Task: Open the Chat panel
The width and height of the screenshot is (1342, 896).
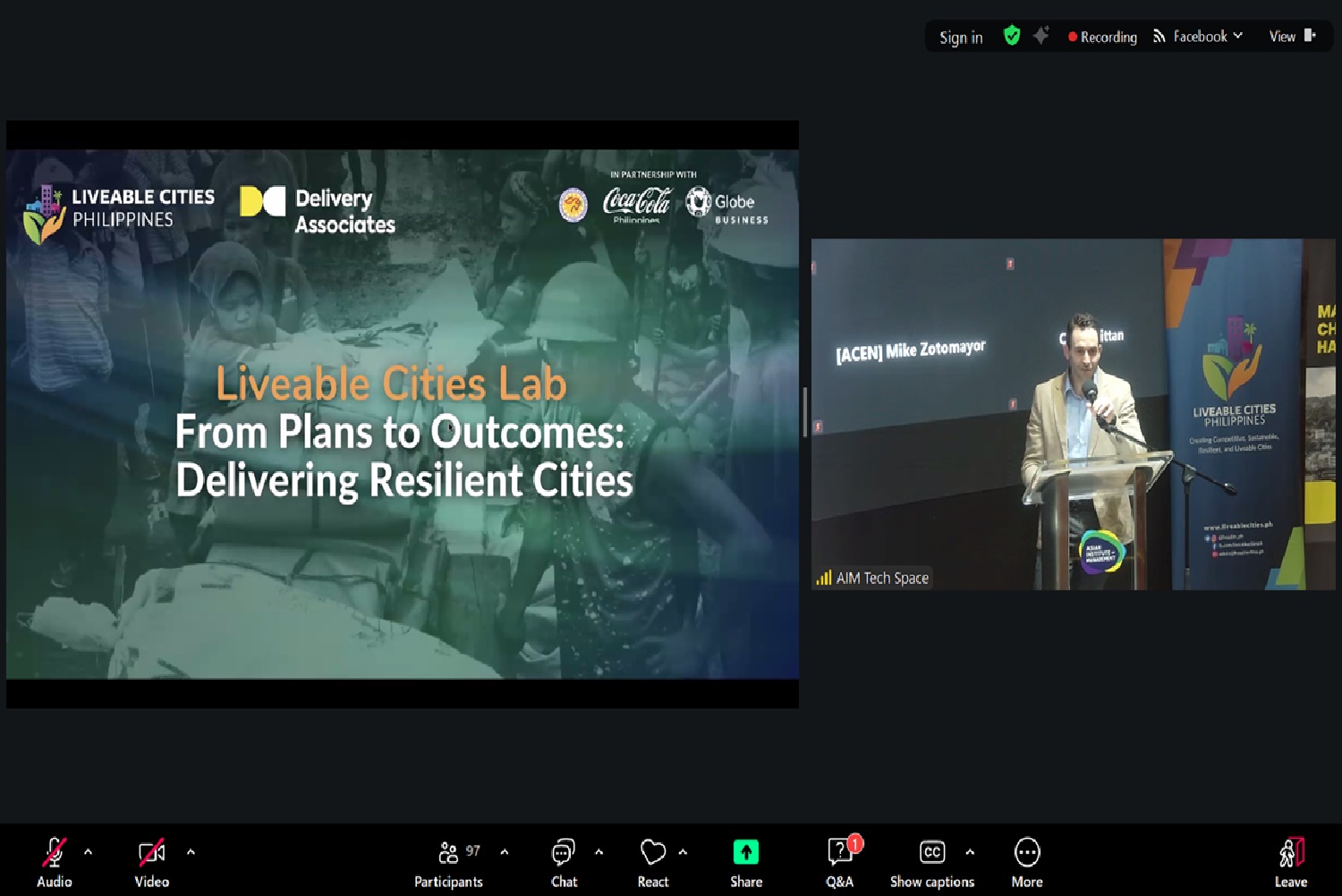Action: click(x=563, y=853)
